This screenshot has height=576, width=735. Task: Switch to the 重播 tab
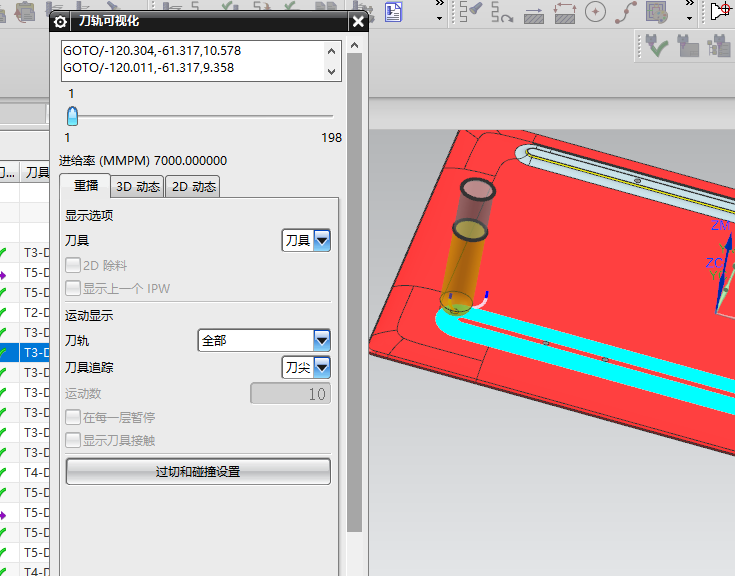pos(86,186)
